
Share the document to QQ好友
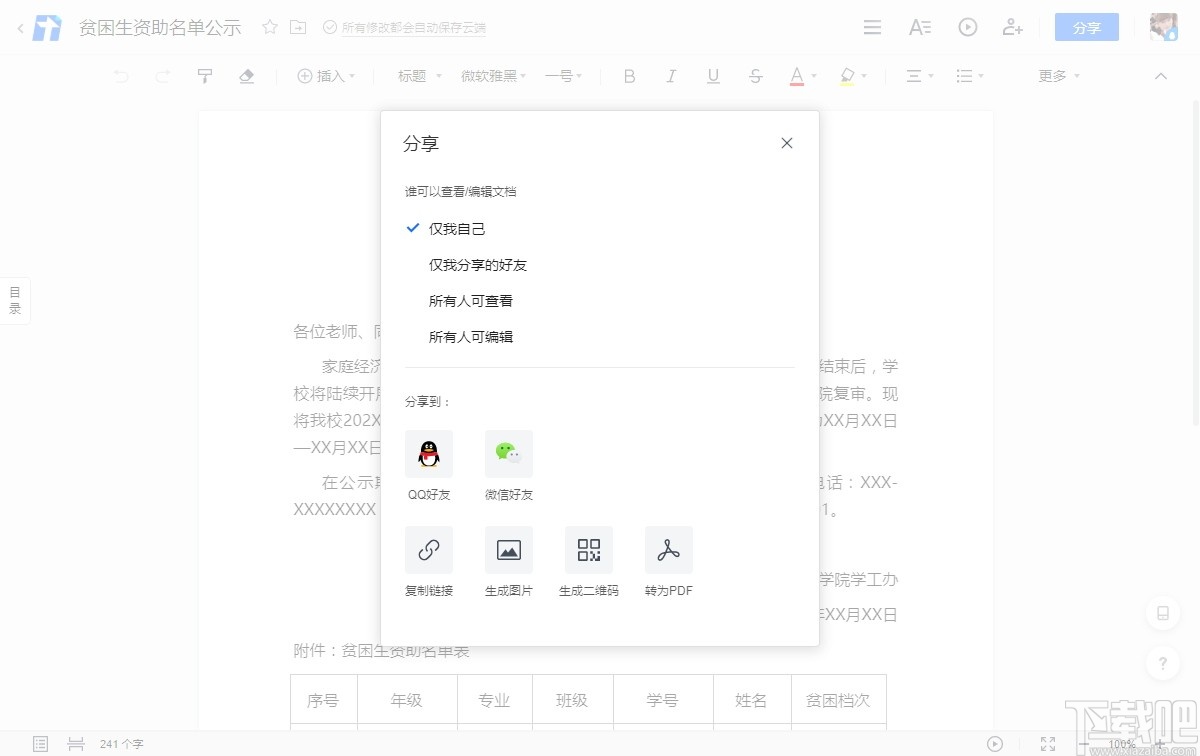point(428,453)
